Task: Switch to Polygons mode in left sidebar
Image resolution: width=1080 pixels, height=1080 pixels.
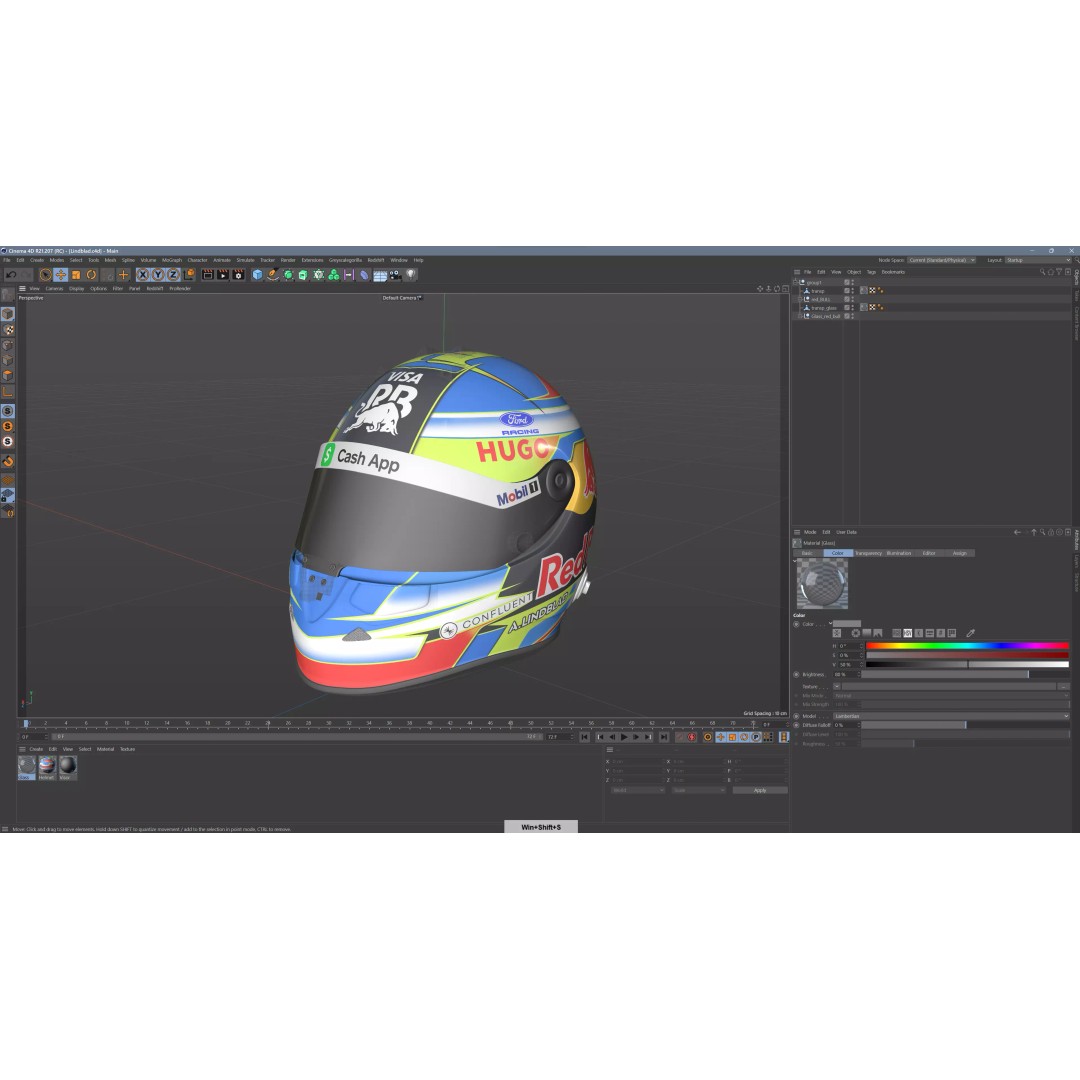Action: tap(8, 376)
